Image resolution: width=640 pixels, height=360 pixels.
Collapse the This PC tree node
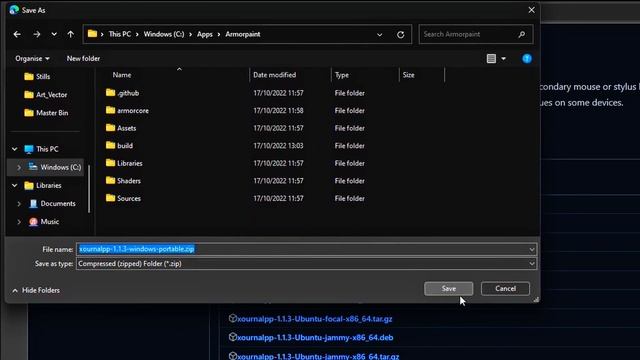(x=15, y=149)
